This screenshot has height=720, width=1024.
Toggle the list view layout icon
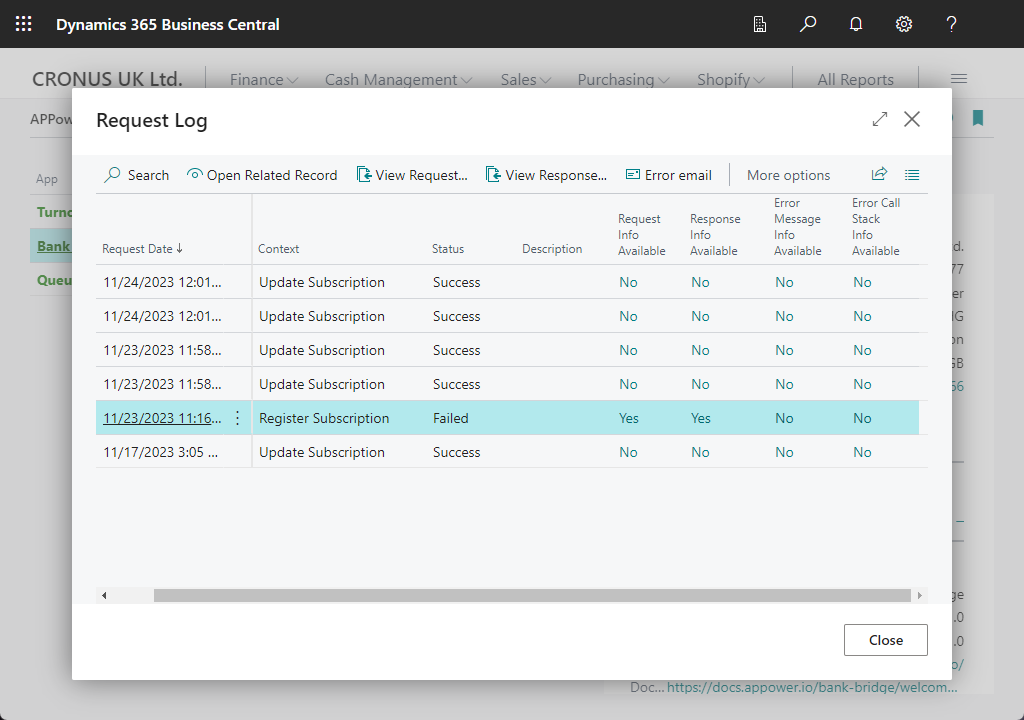click(912, 174)
